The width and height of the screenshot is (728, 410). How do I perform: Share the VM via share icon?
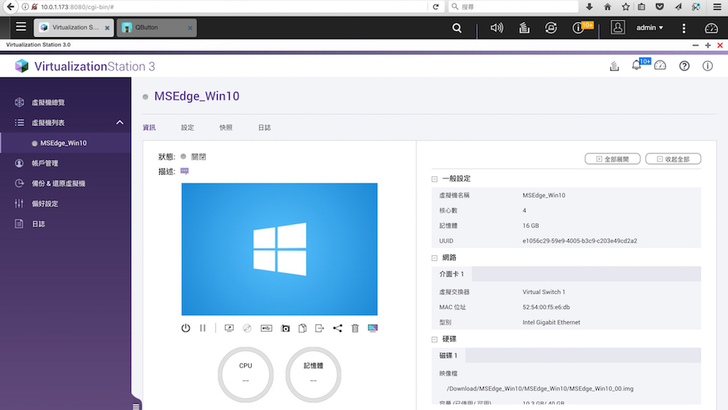click(337, 328)
